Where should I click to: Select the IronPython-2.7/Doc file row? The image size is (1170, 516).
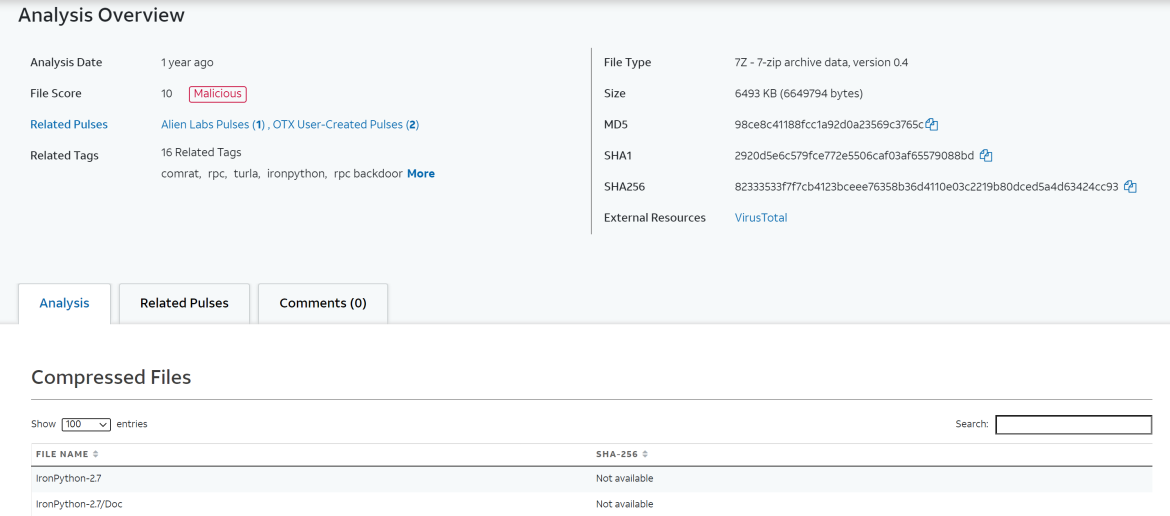(x=80, y=504)
